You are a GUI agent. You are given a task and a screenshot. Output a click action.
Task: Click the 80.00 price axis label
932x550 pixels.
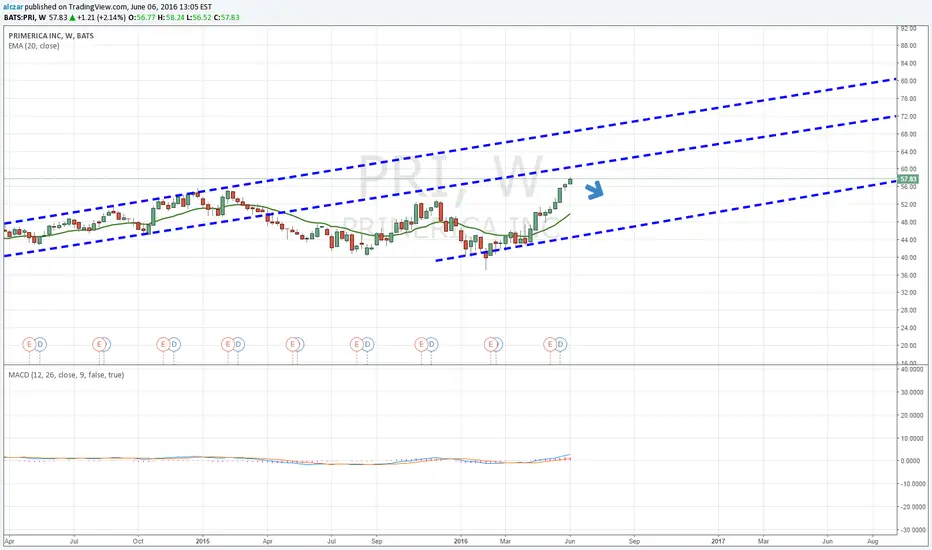pos(908,81)
